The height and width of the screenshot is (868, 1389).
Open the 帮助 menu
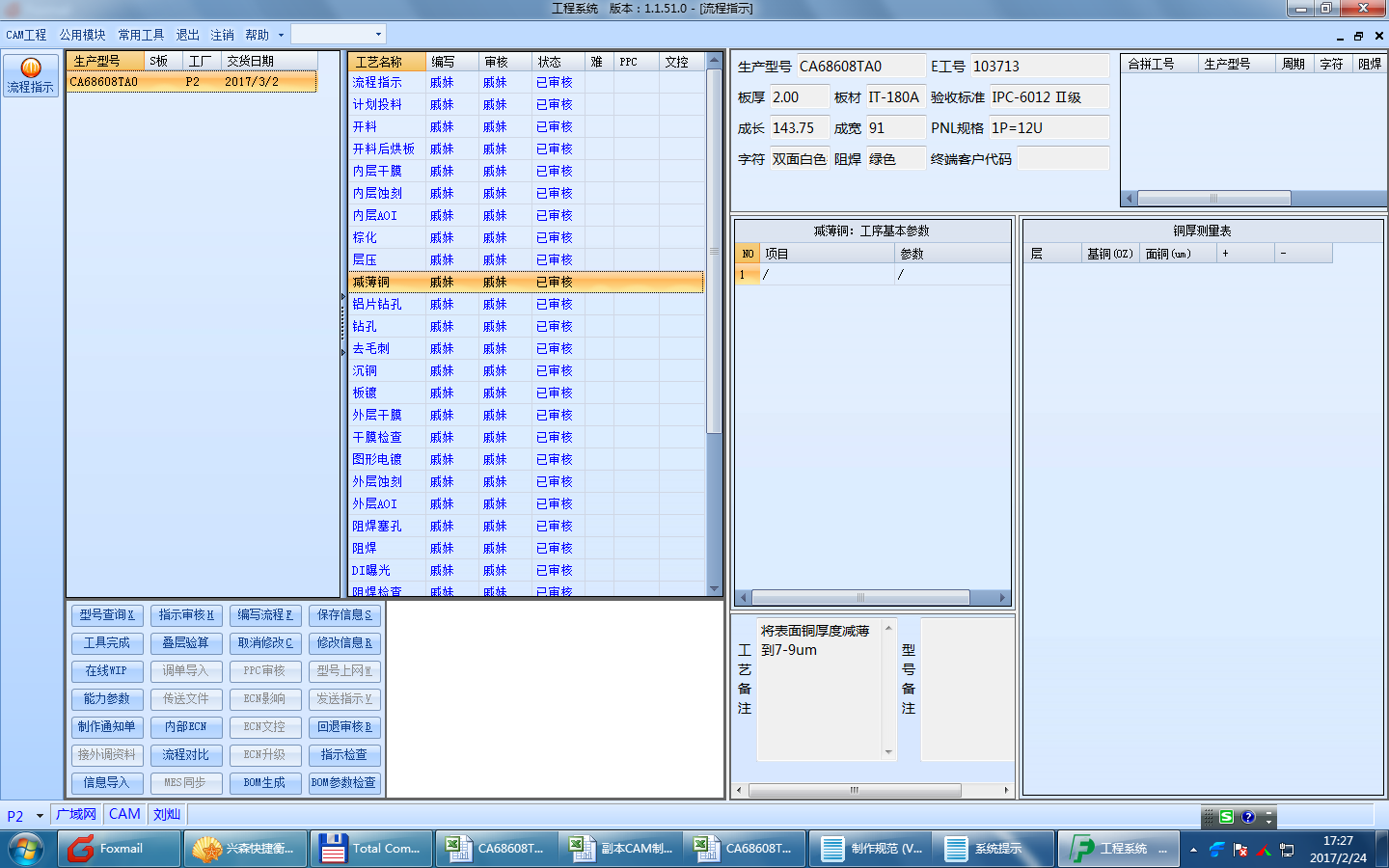pyautogui.click(x=258, y=35)
